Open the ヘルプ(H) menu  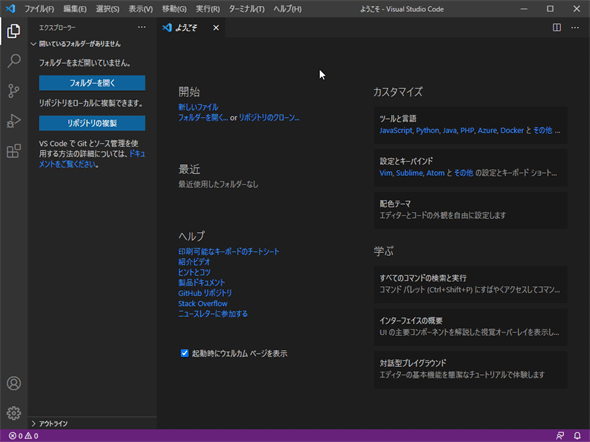(287, 9)
